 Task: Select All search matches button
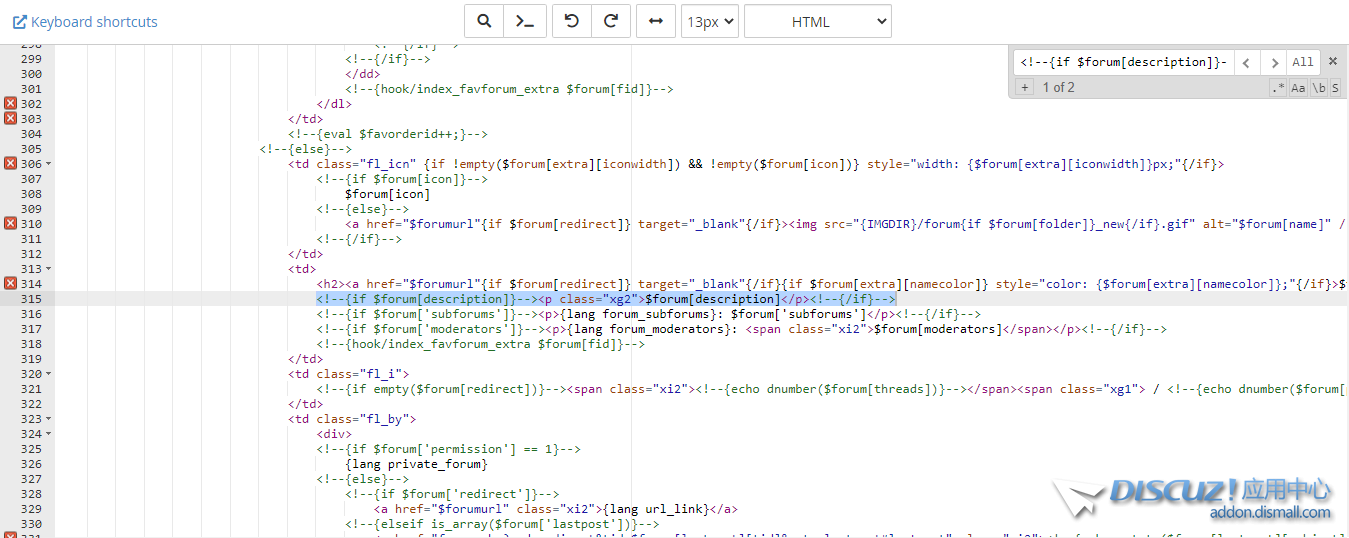tap(1303, 62)
